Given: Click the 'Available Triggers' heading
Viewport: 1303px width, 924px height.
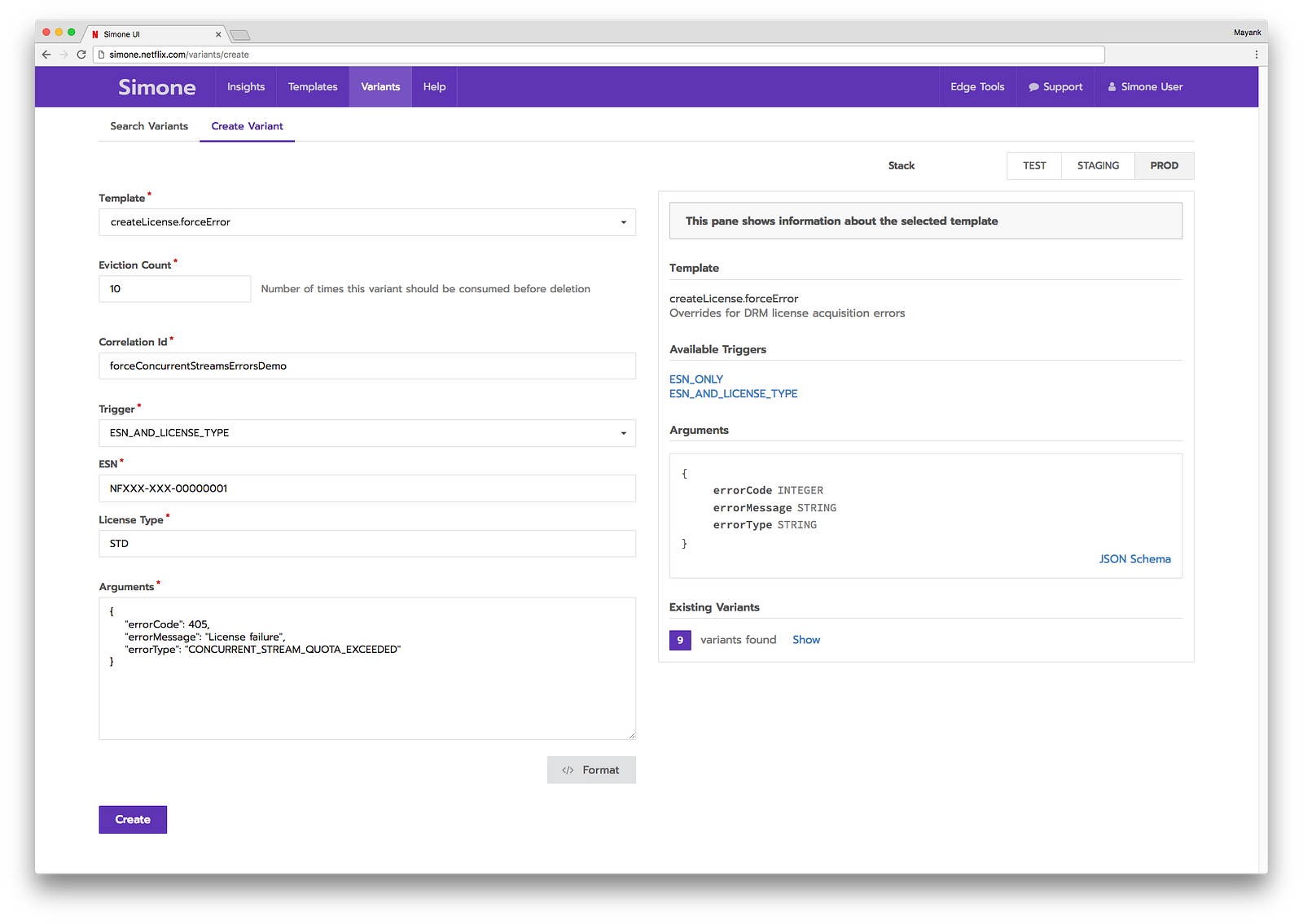Looking at the screenshot, I should click(x=717, y=349).
